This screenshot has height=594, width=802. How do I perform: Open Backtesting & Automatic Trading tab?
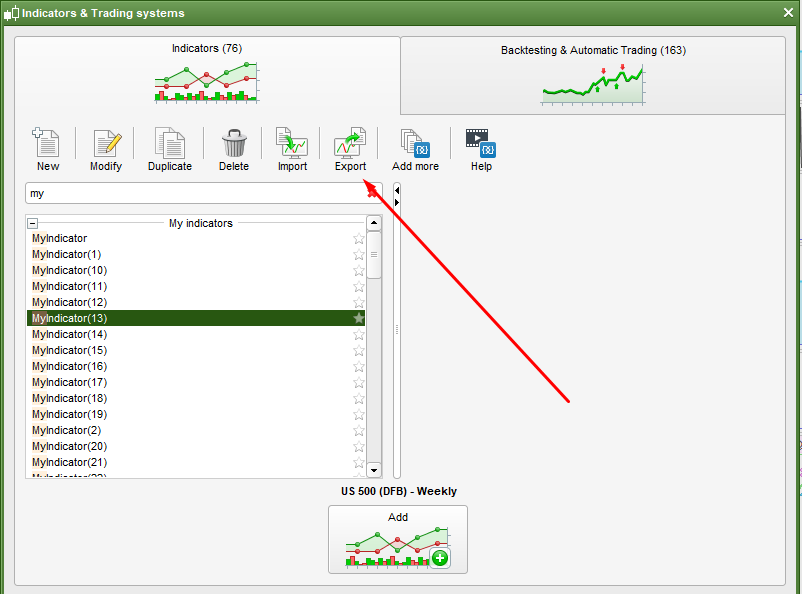tap(593, 75)
